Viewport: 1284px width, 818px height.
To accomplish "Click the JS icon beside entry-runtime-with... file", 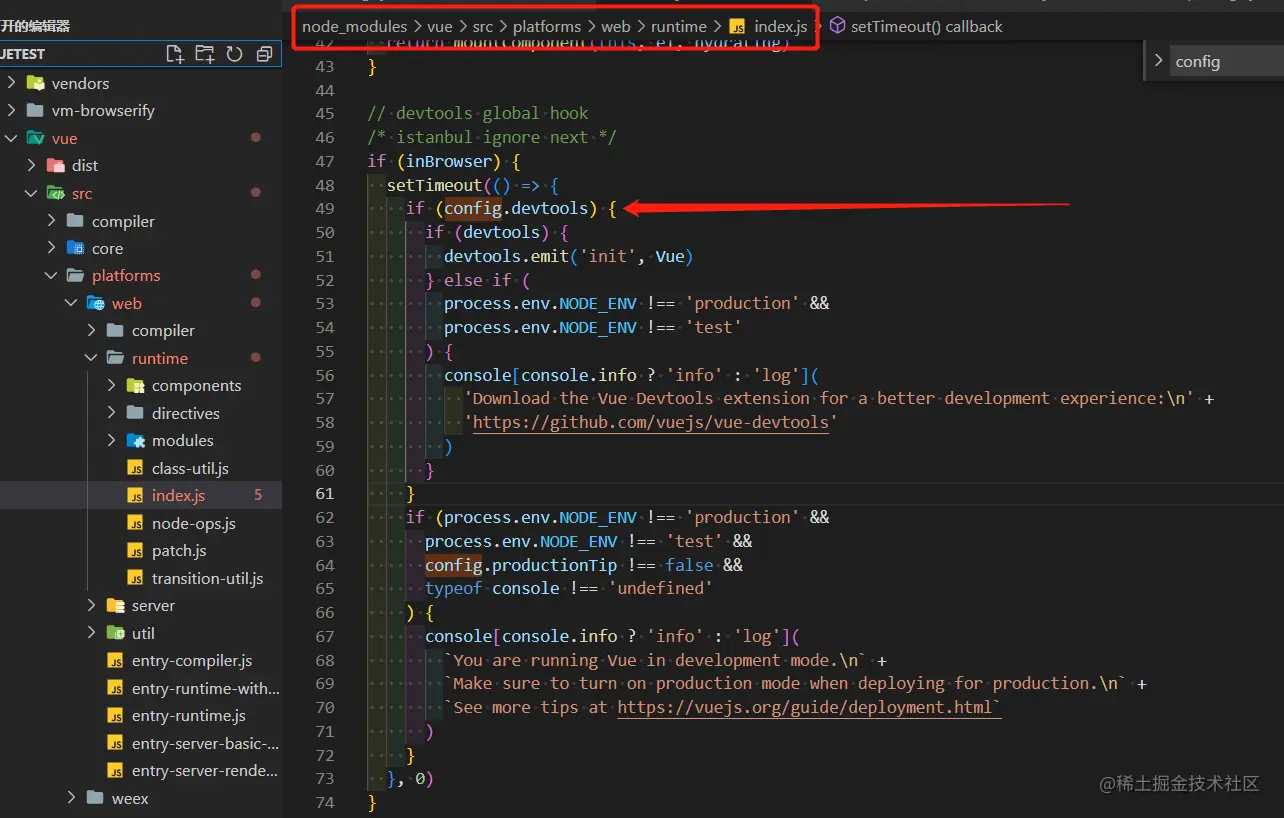I will [x=115, y=688].
